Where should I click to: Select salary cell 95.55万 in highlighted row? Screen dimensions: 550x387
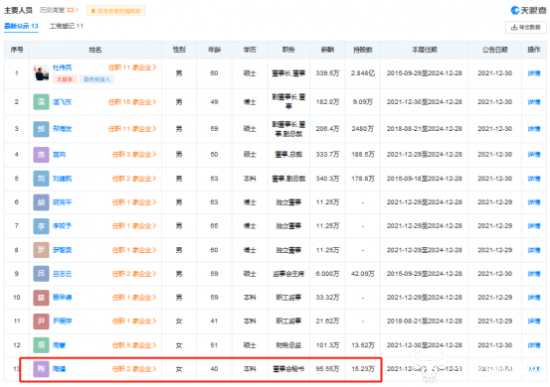click(327, 369)
